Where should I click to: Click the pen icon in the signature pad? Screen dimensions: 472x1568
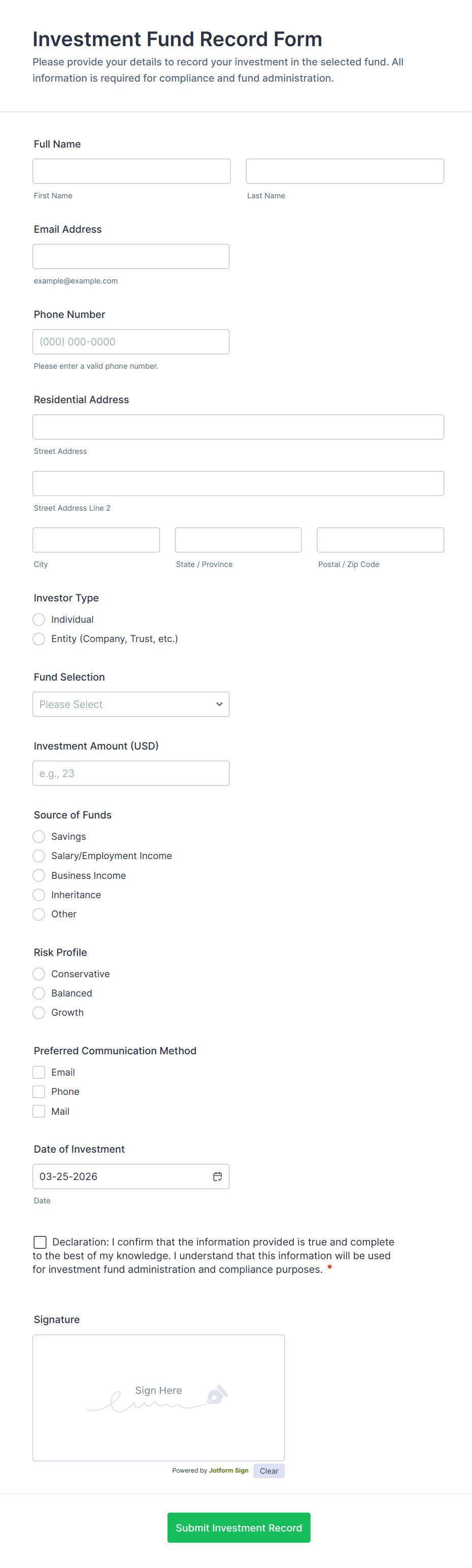click(217, 1394)
